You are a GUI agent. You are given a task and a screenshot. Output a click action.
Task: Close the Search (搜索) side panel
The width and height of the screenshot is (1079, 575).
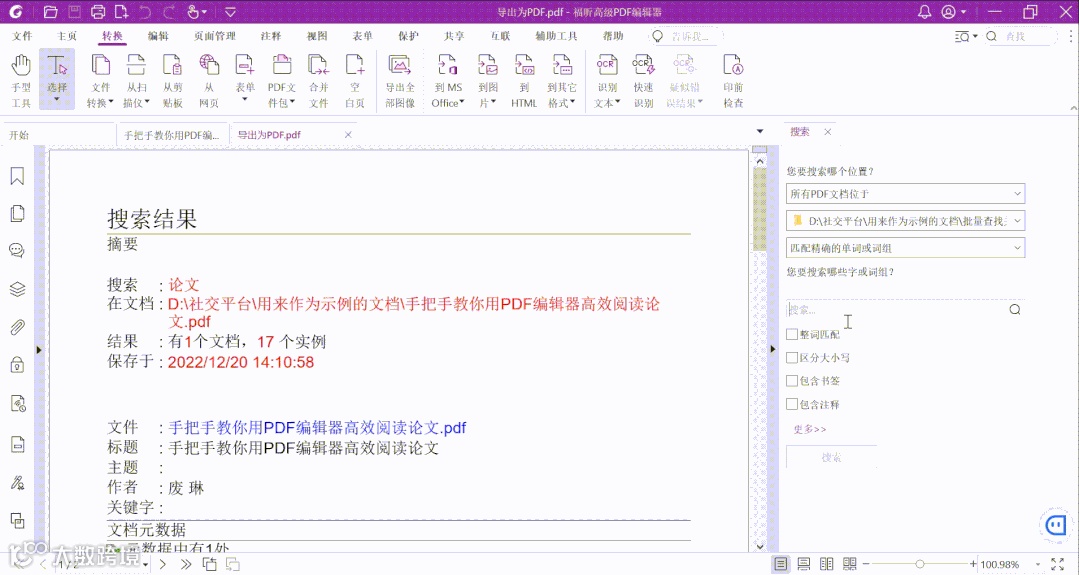pos(828,131)
